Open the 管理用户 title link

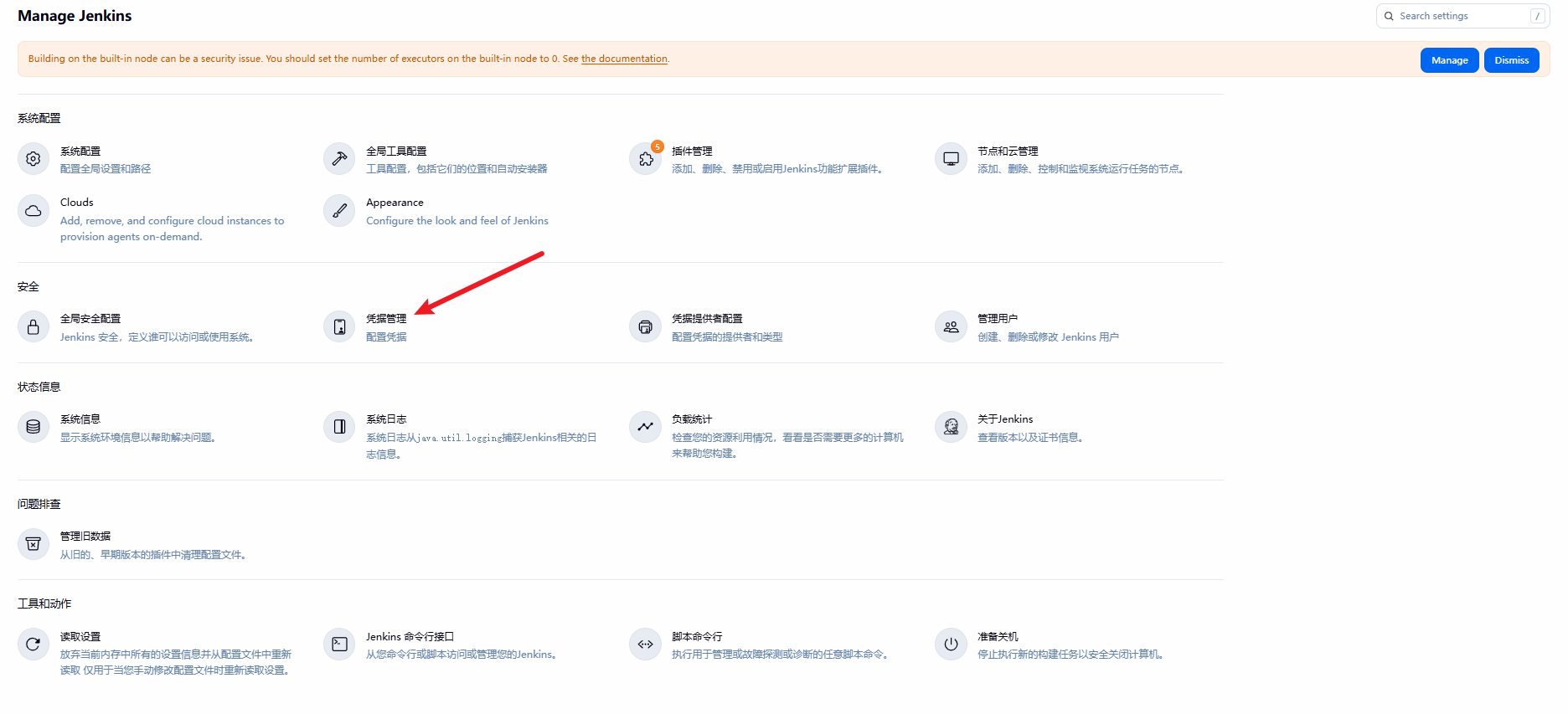click(x=998, y=319)
